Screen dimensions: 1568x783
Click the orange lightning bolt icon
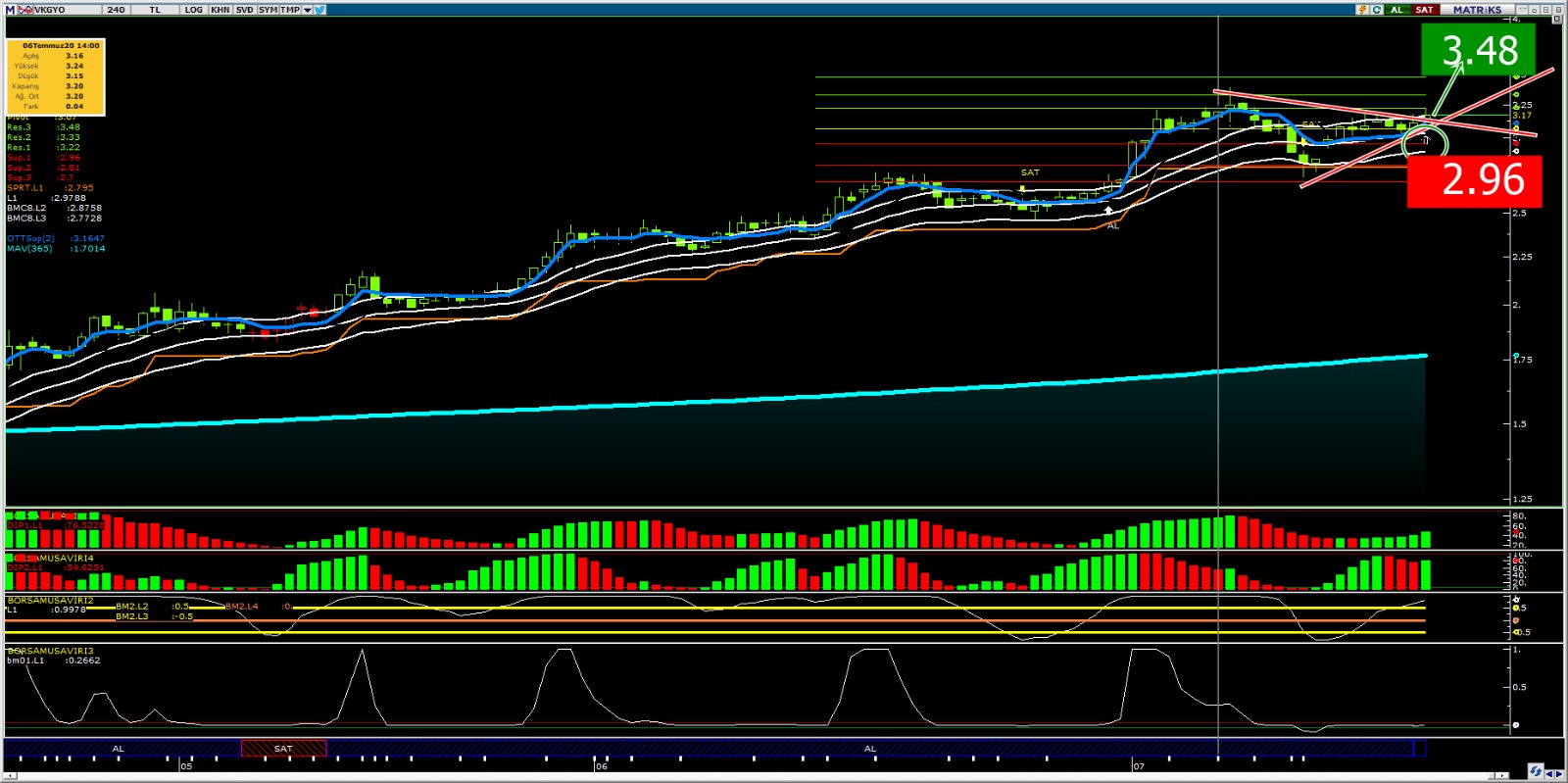[x=1362, y=10]
